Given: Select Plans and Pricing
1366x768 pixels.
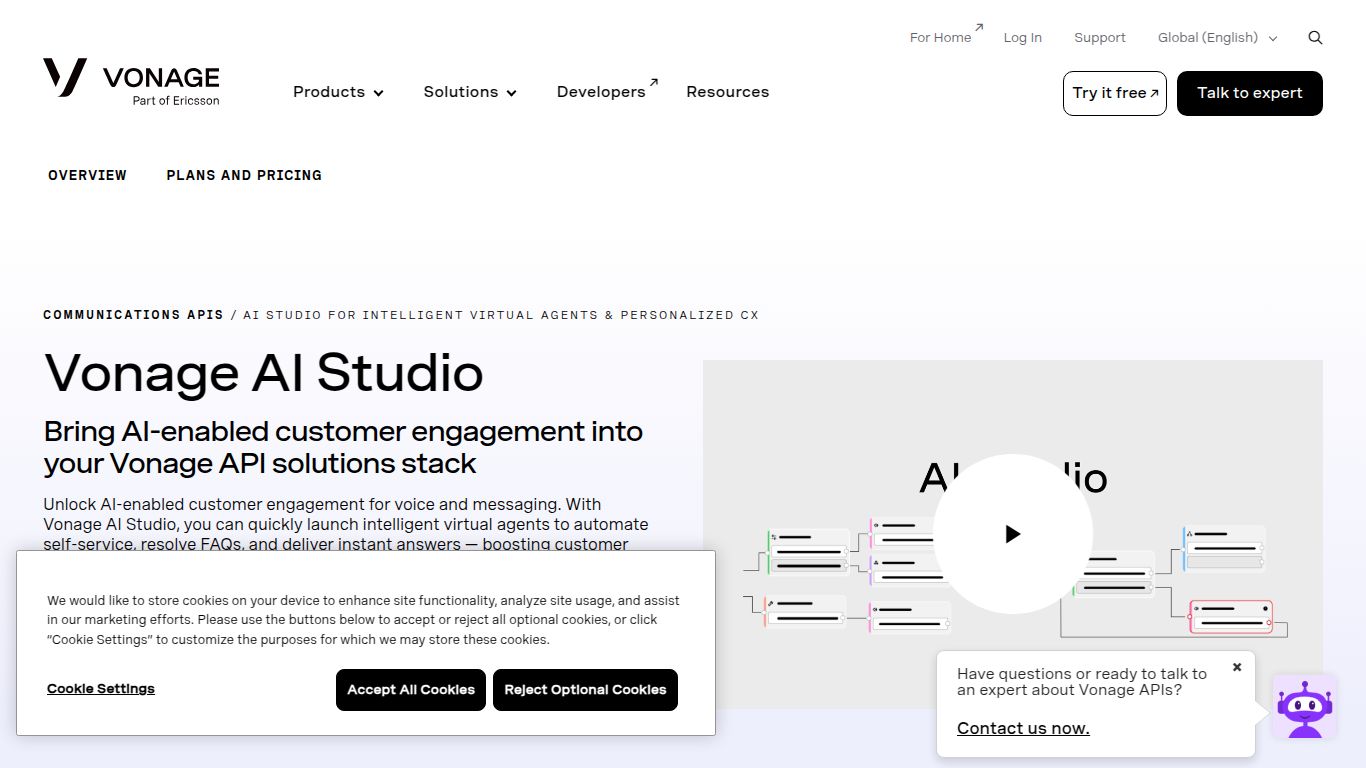Looking at the screenshot, I should click(x=244, y=175).
